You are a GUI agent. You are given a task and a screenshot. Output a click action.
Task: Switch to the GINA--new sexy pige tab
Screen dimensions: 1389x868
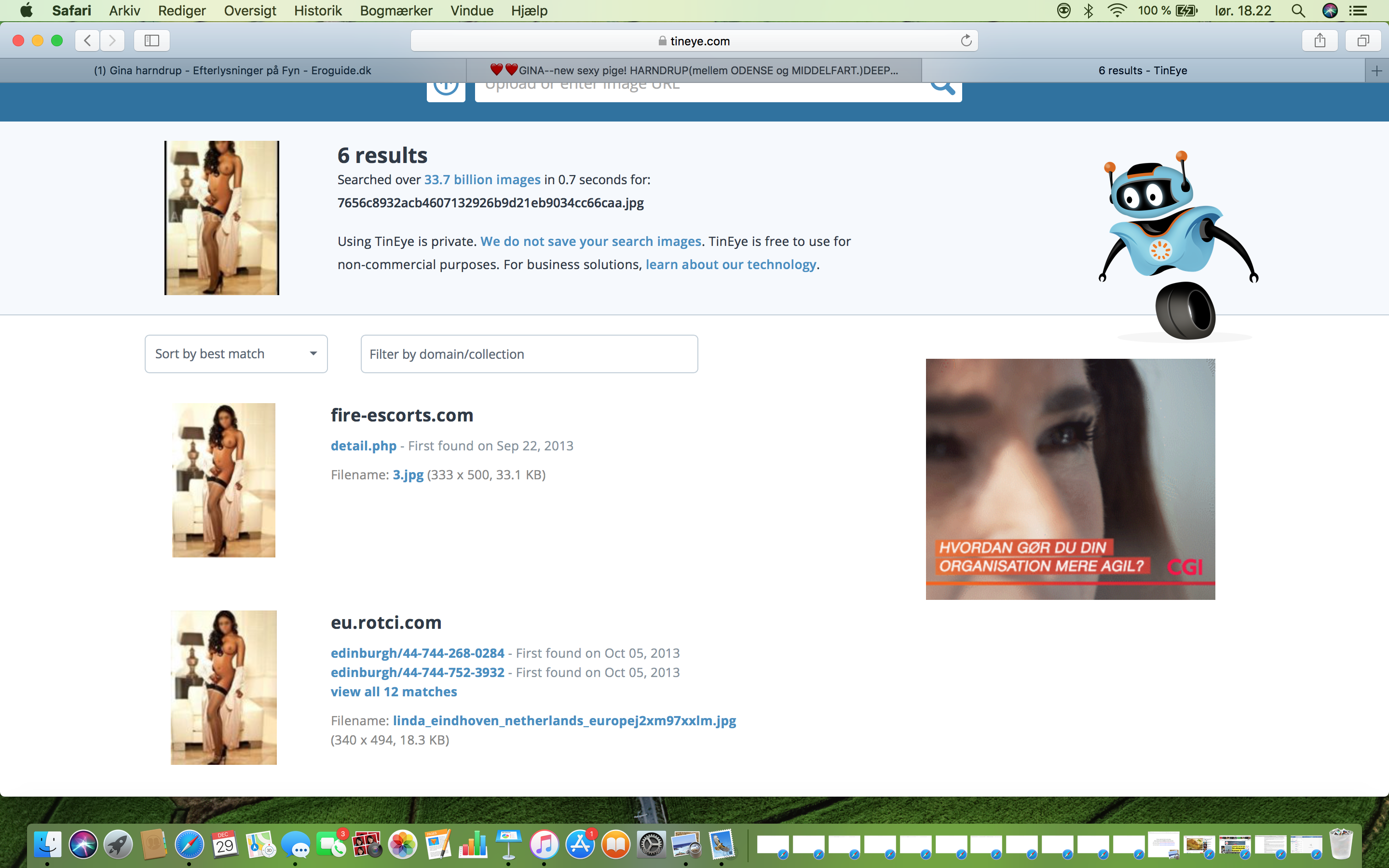tap(694, 70)
